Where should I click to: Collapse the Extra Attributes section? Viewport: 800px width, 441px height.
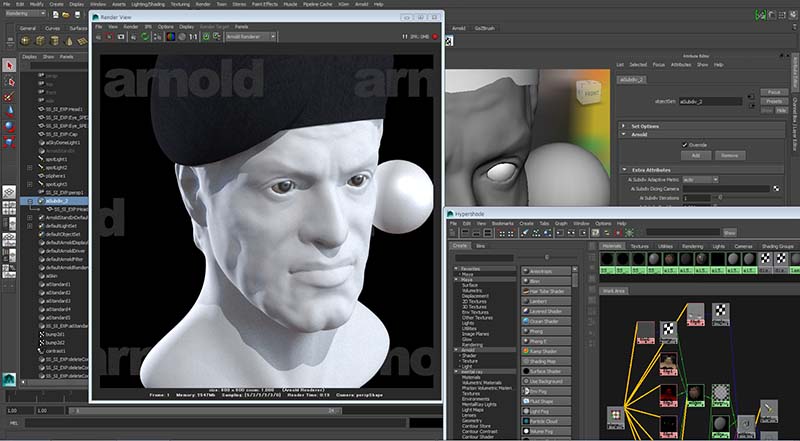tap(624, 169)
